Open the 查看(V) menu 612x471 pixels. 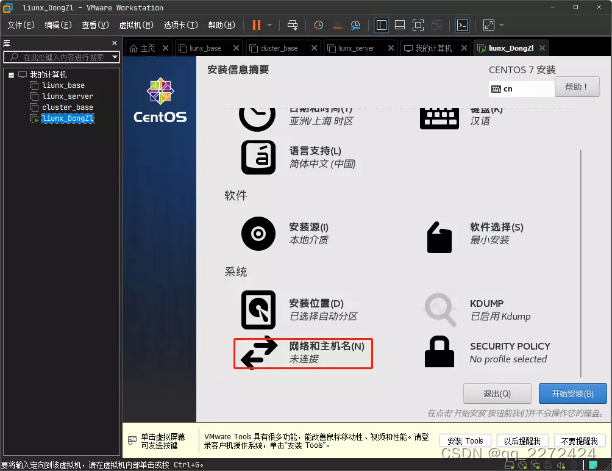(95, 25)
